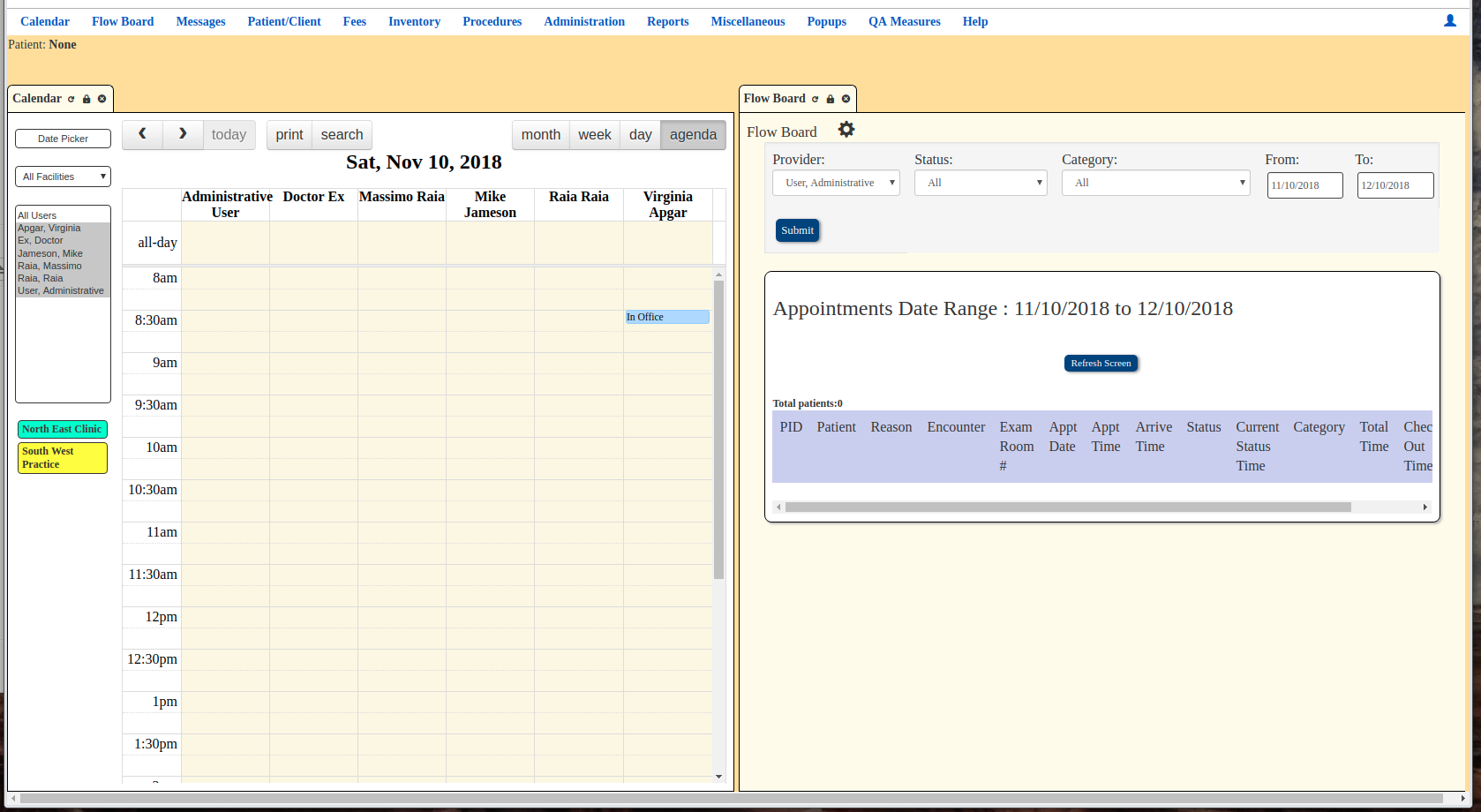The width and height of the screenshot is (1481, 812).
Task: Click the calendar search button
Action: [342, 134]
